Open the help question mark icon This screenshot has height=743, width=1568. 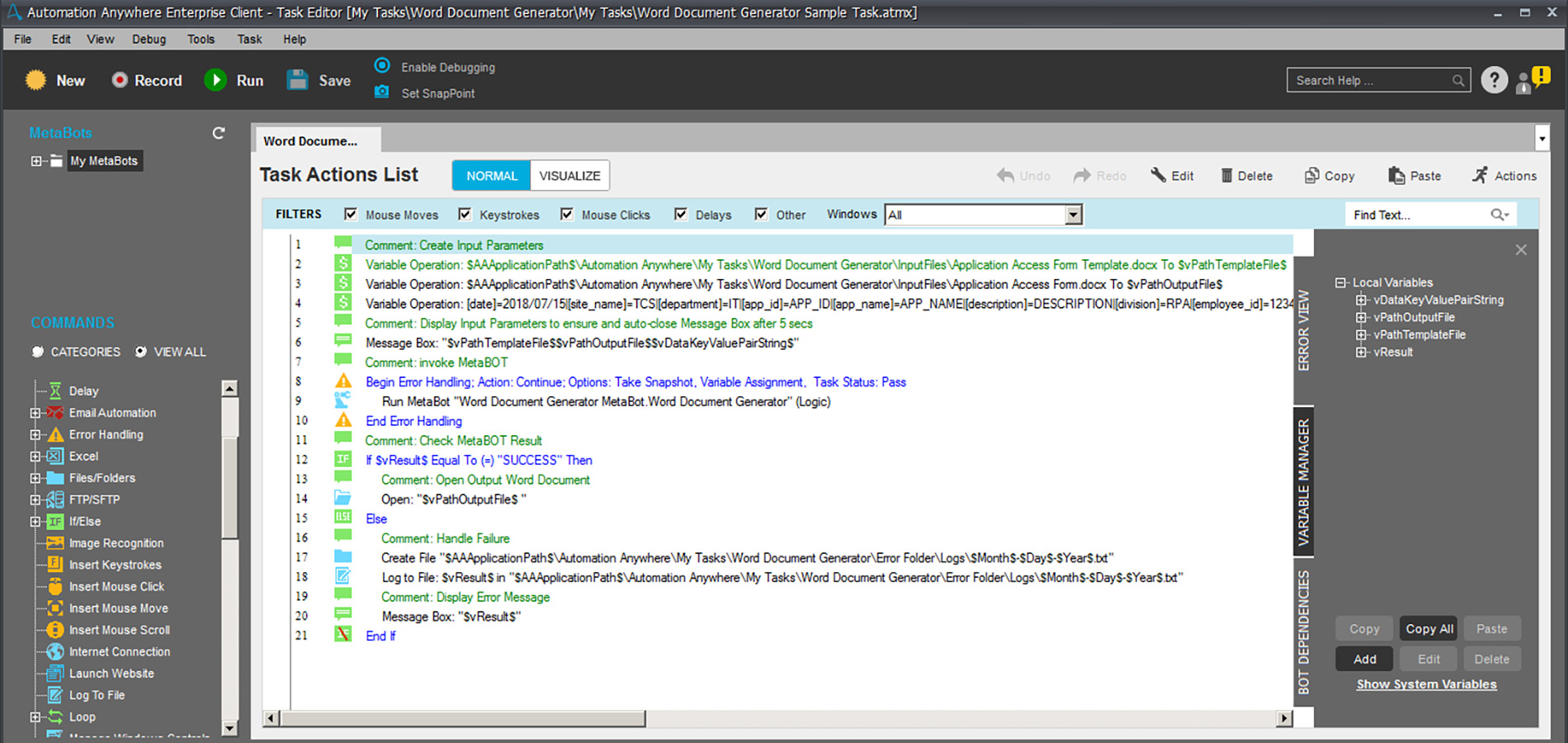(1494, 80)
